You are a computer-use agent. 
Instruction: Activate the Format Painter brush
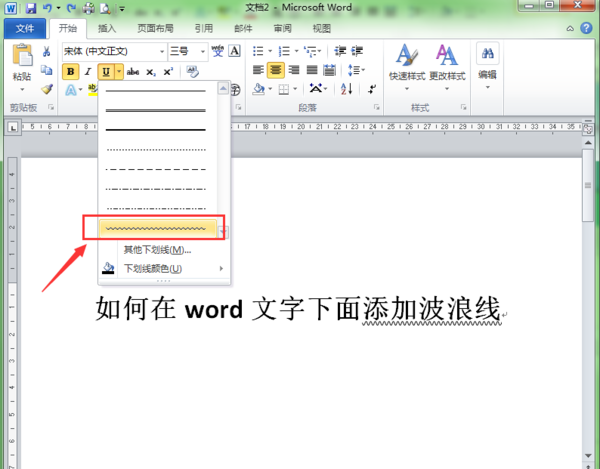pyautogui.click(x=46, y=89)
